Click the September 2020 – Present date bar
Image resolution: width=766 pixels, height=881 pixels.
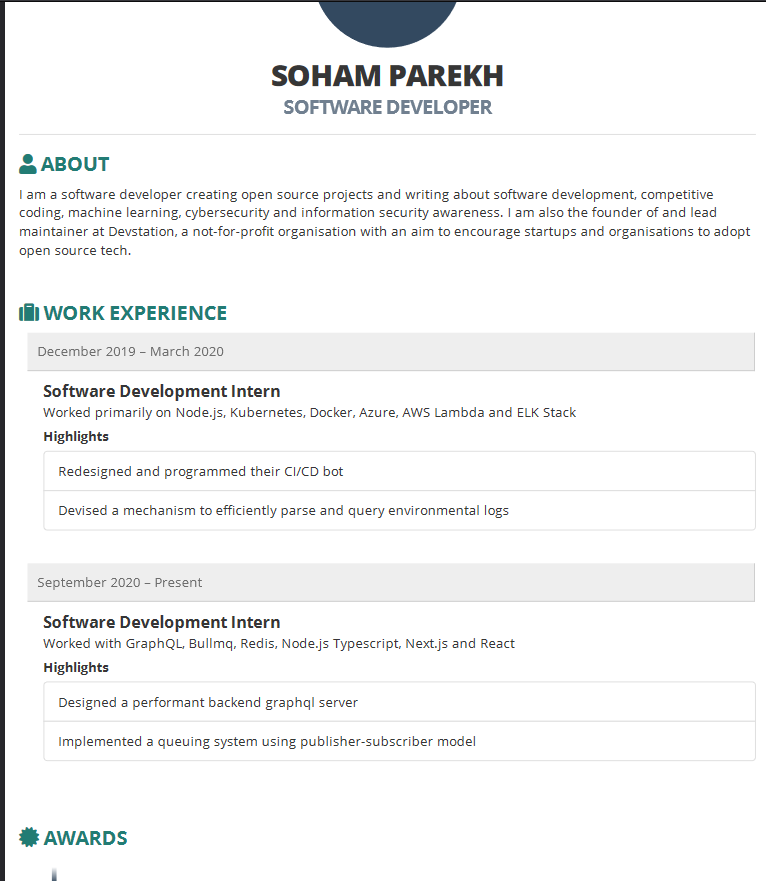point(391,583)
